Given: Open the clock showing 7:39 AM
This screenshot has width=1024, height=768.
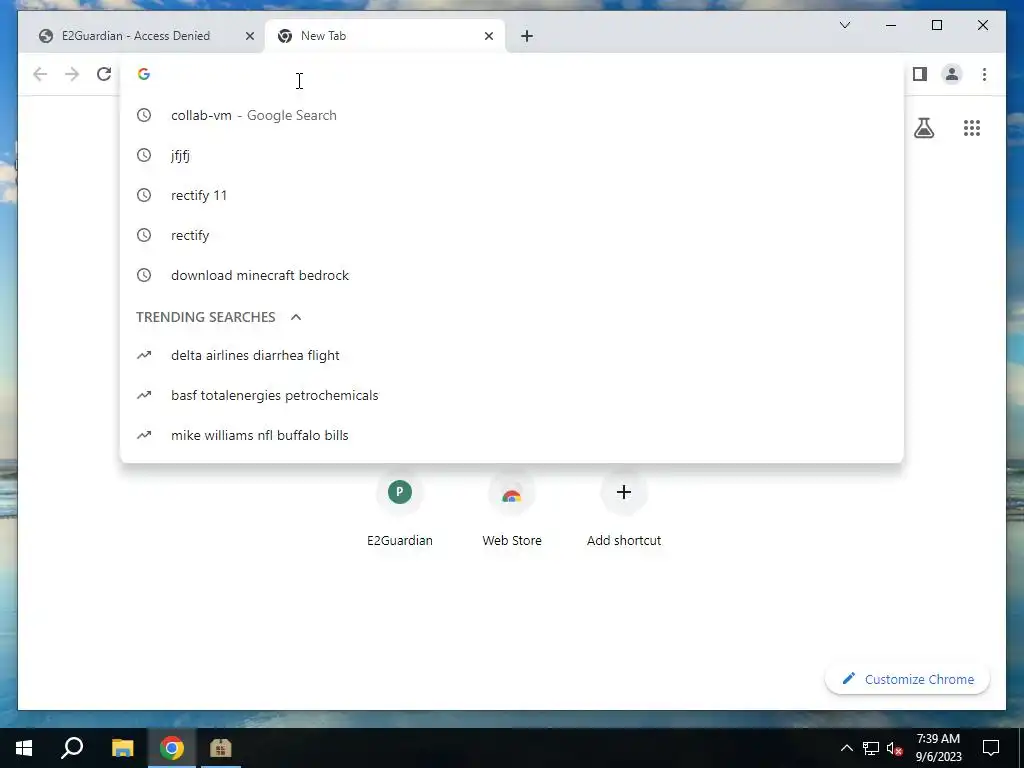Looking at the screenshot, I should 938,748.
